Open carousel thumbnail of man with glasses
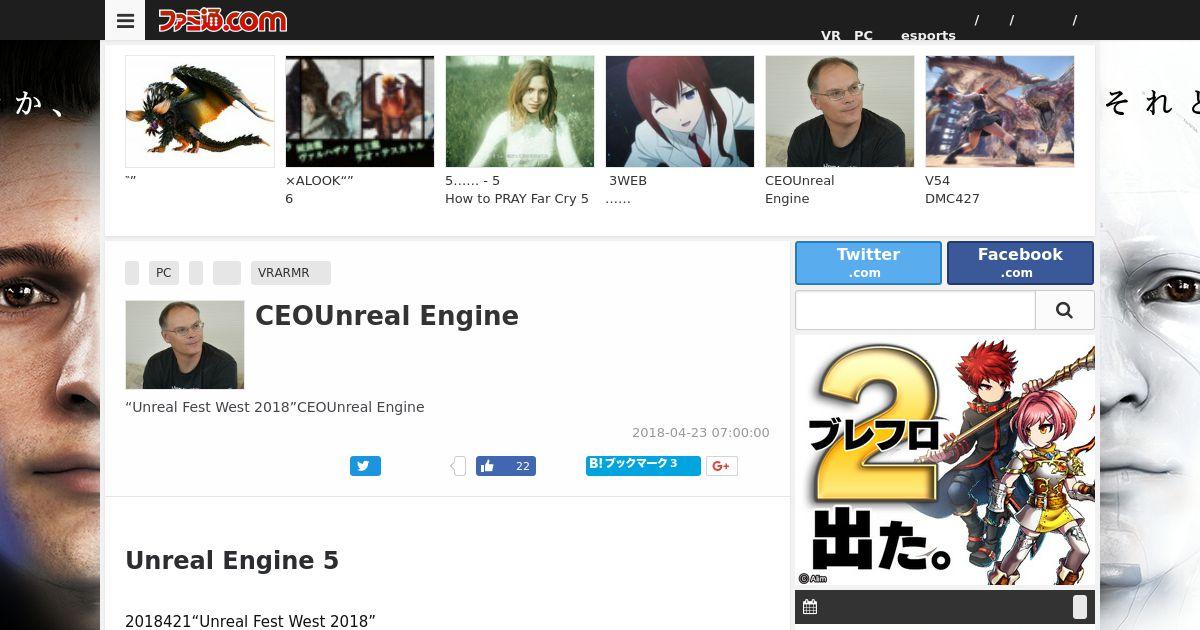 click(x=840, y=111)
